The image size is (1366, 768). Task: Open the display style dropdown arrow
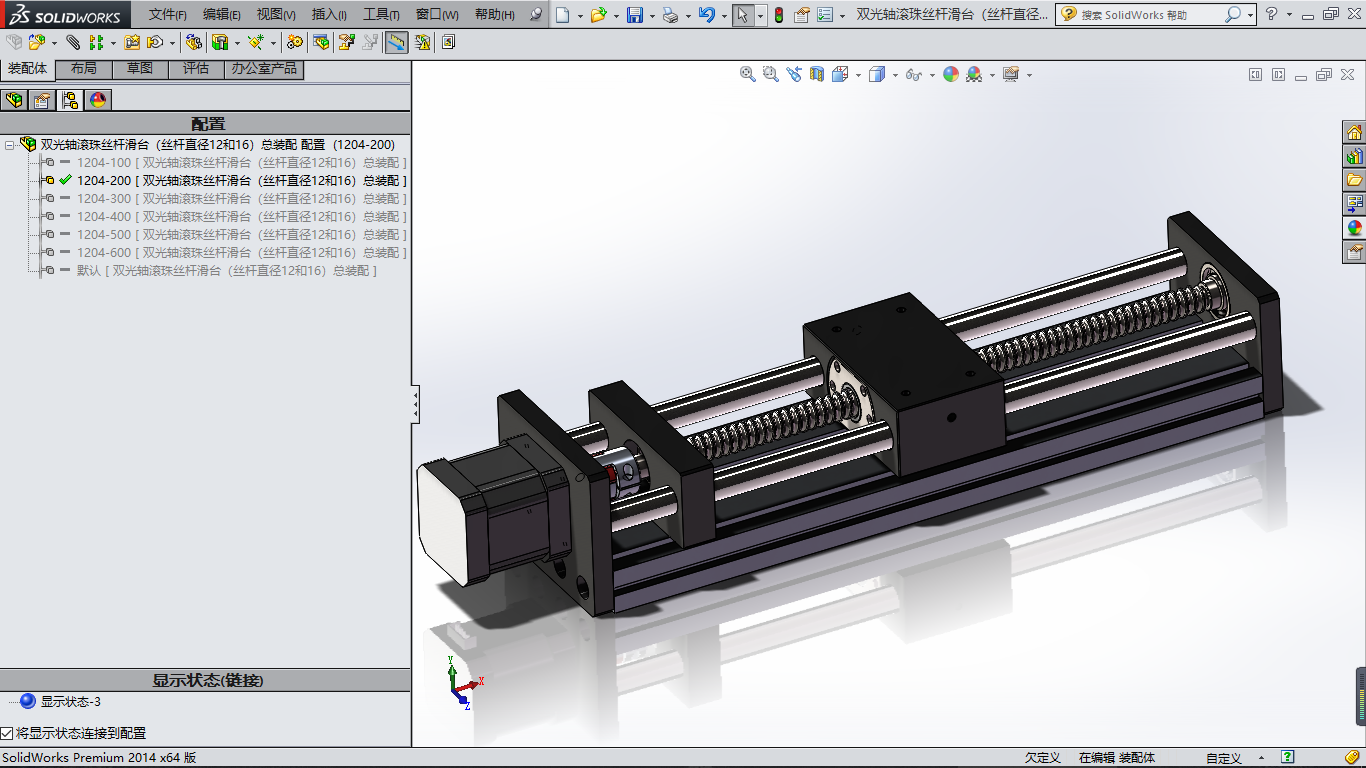(x=894, y=75)
